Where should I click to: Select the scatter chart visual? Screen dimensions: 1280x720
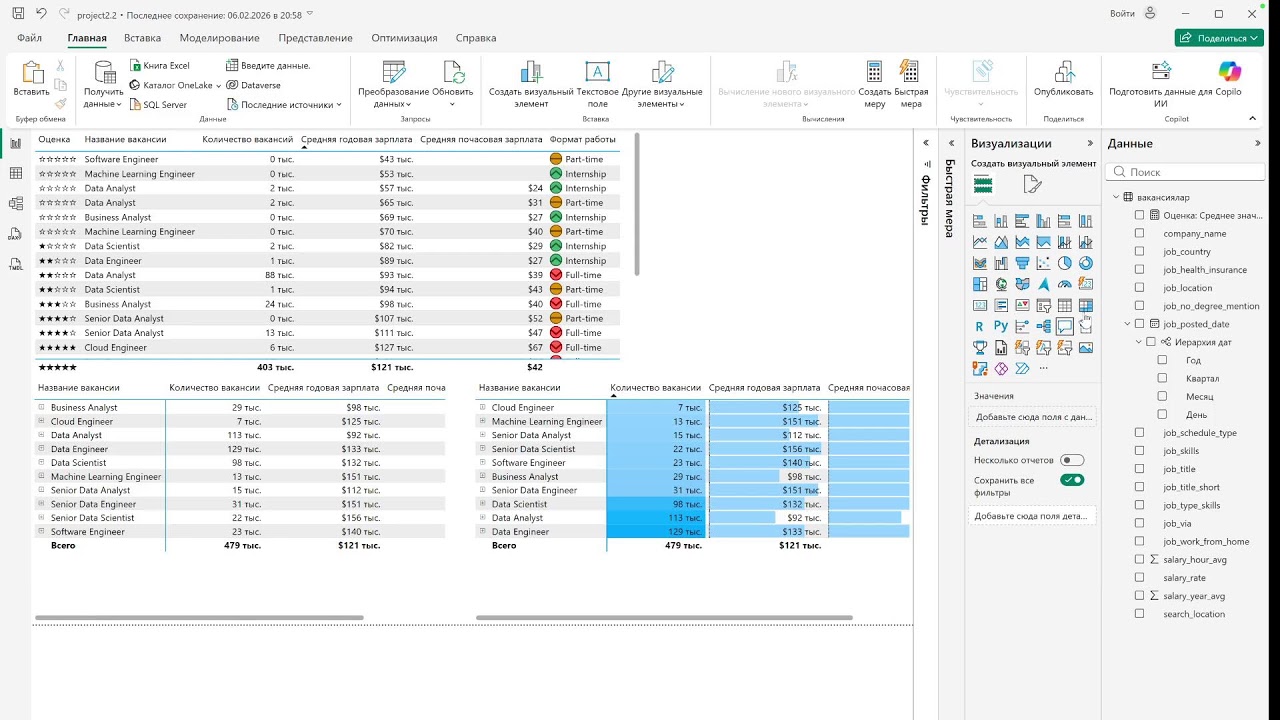coord(1044,263)
